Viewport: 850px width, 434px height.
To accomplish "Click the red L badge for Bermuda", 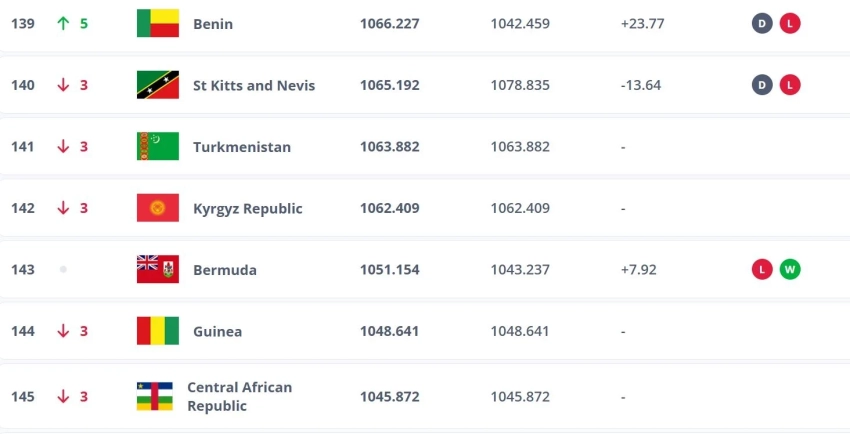I will [762, 270].
